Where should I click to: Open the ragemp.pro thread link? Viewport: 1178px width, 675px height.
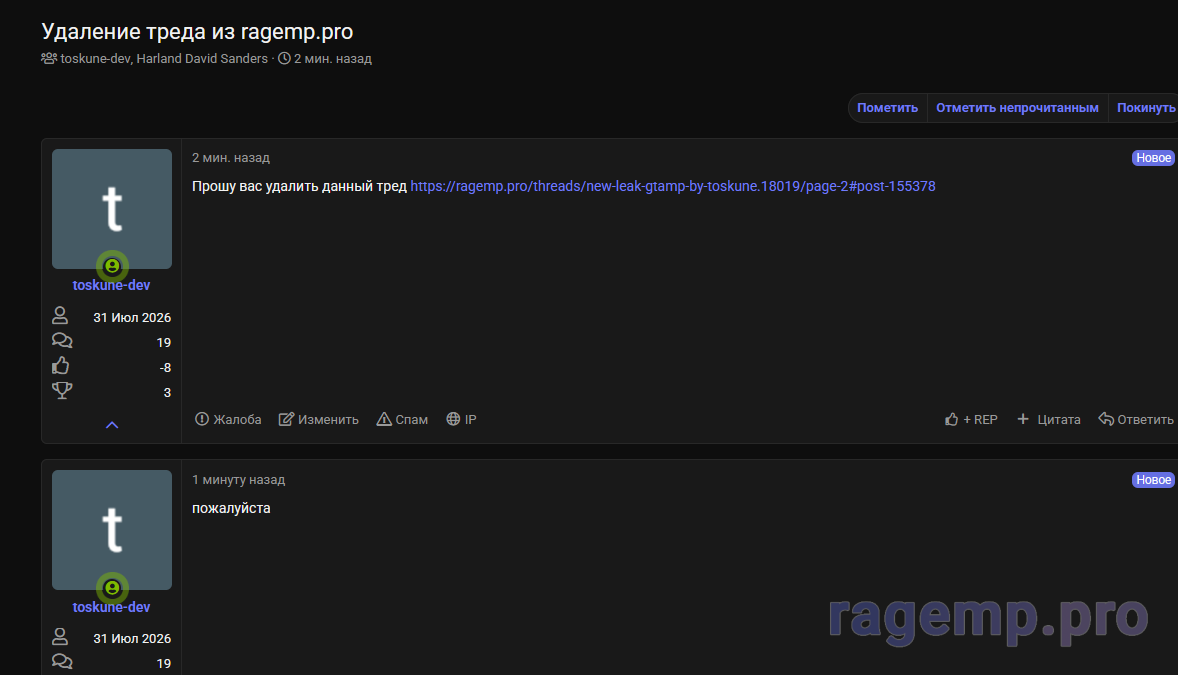click(x=672, y=186)
